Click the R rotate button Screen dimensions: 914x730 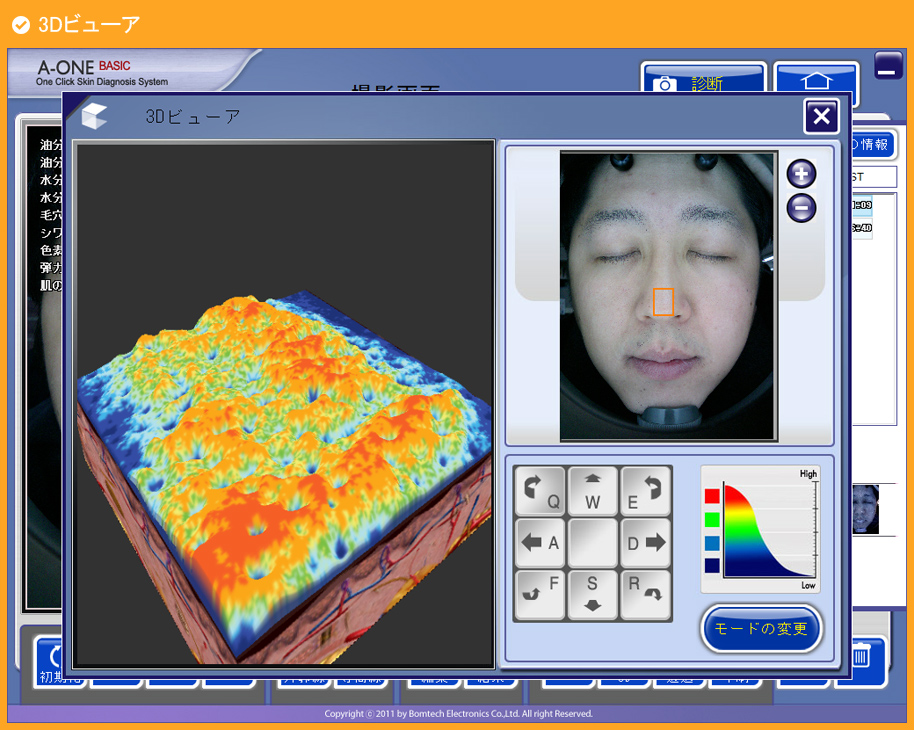645,594
